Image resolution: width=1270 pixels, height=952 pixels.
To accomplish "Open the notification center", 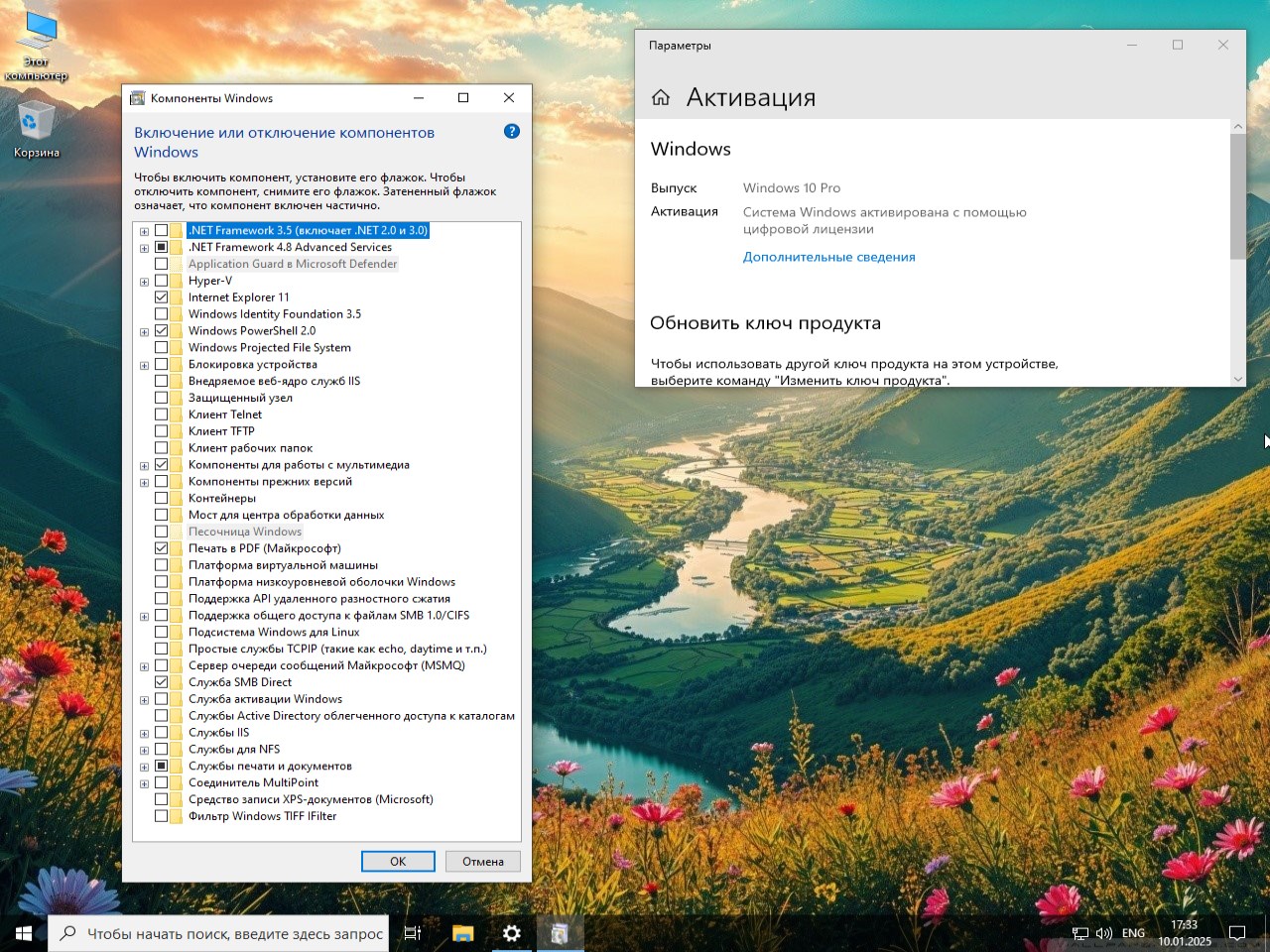I will click(x=1236, y=932).
